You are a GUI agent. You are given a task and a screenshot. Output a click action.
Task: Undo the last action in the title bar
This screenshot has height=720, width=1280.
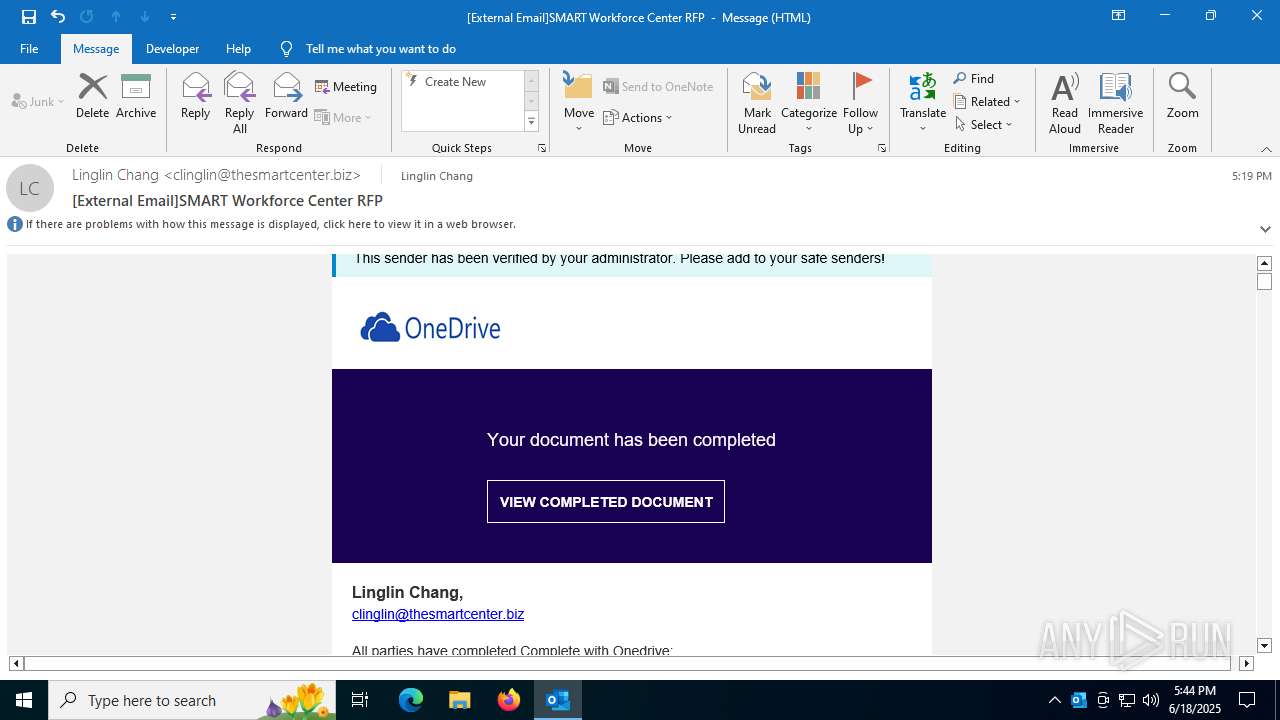(58, 17)
